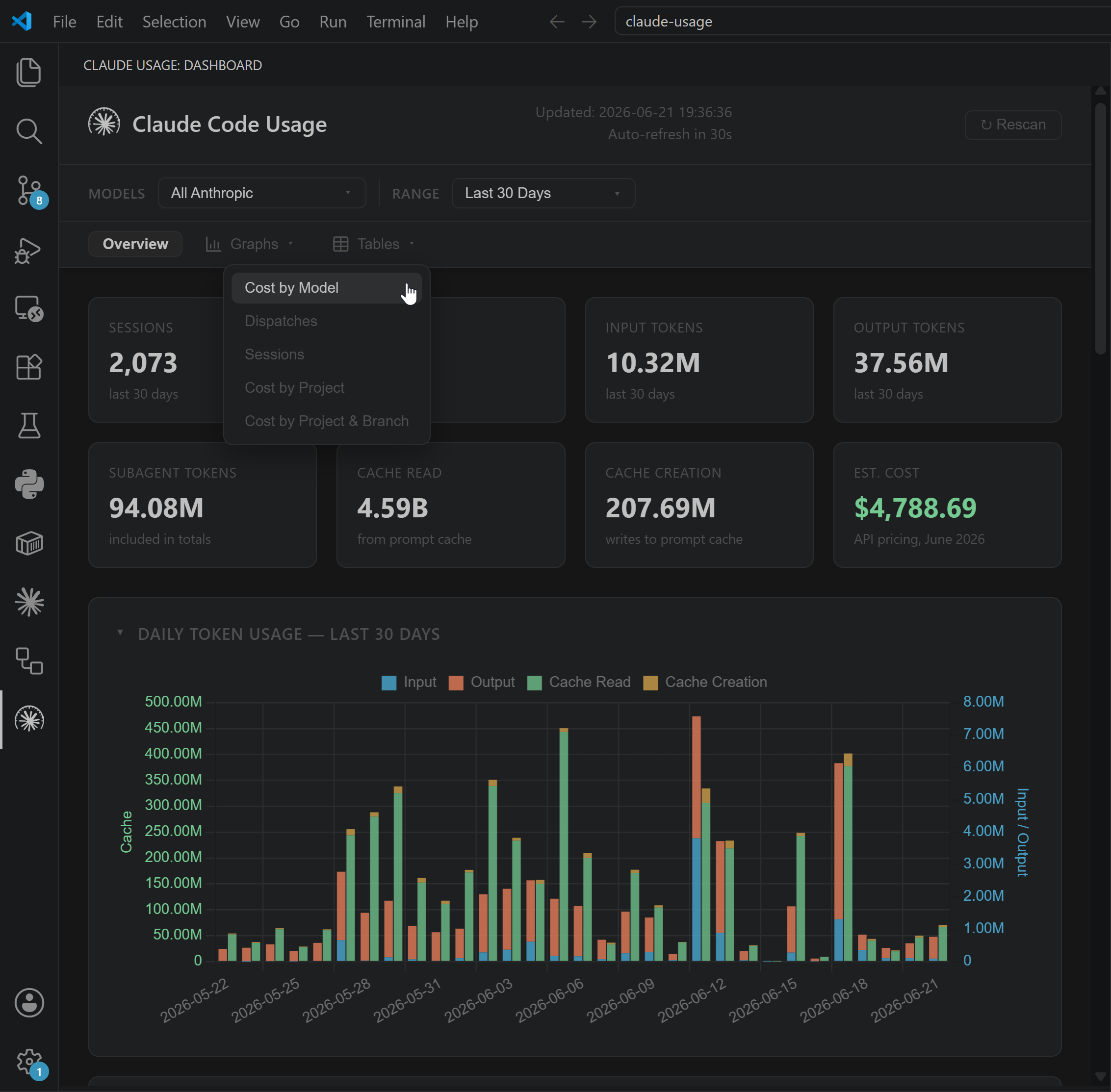Go forward with the right arrow
Viewport: 1111px width, 1092px height.
pyautogui.click(x=589, y=22)
